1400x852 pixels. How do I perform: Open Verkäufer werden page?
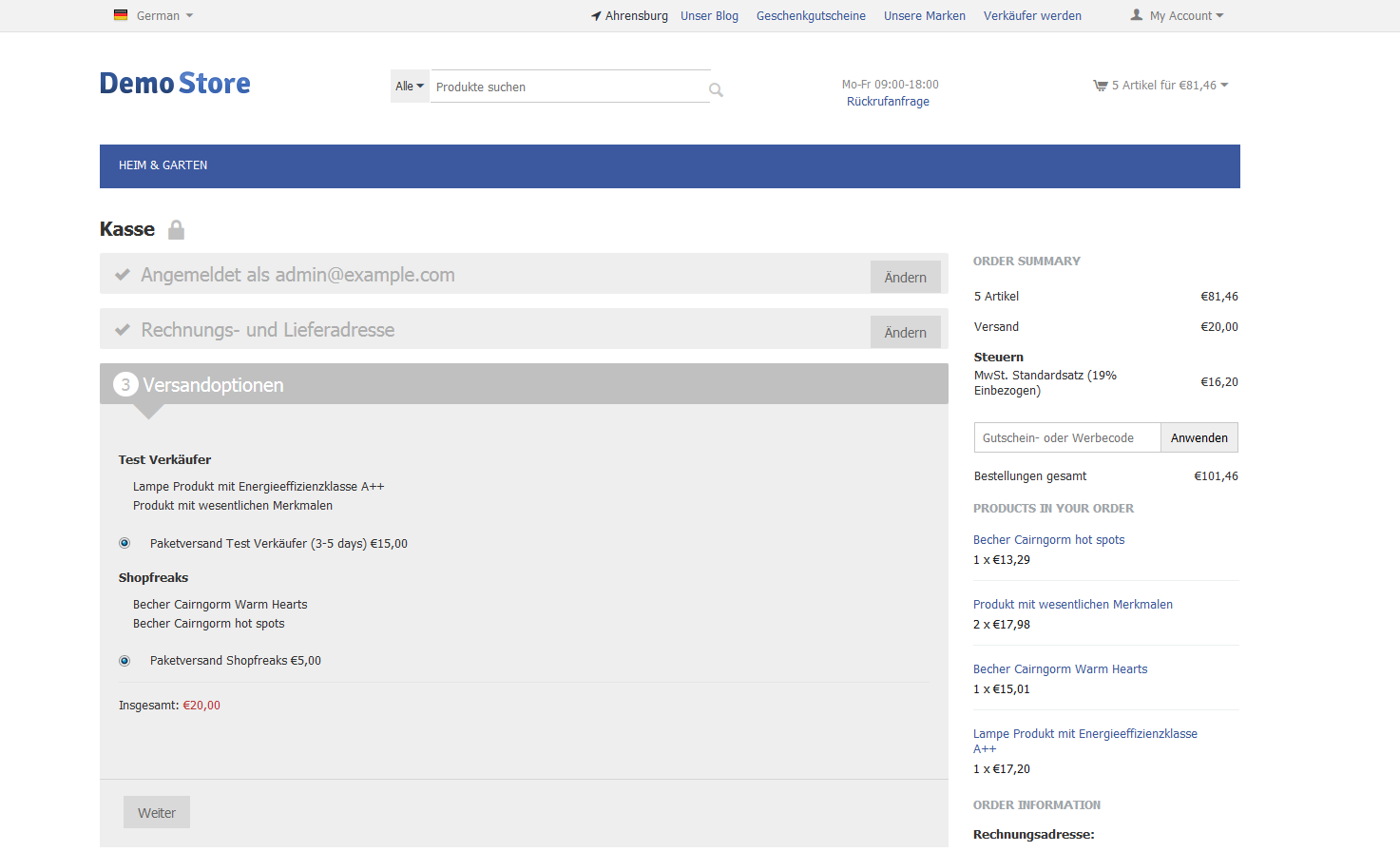tap(1032, 16)
